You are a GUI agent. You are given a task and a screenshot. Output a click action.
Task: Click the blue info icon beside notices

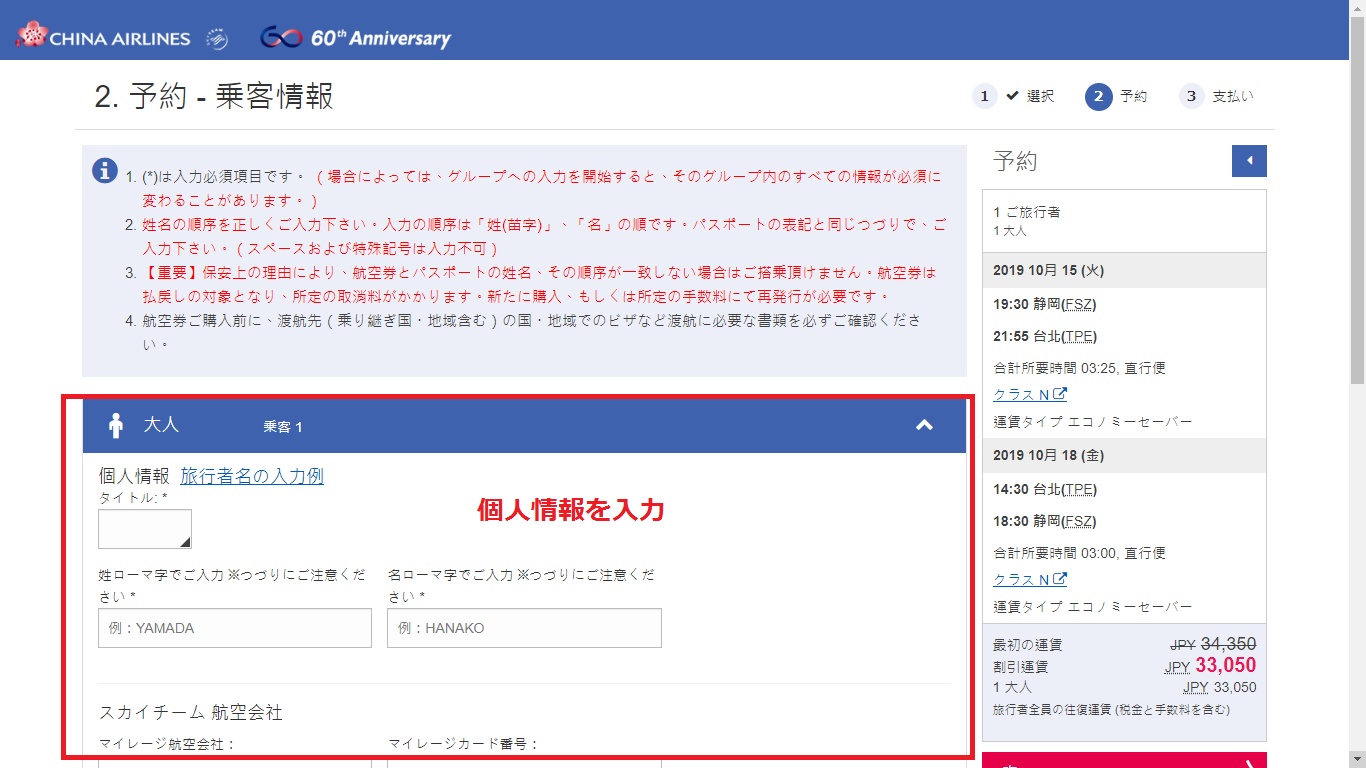(105, 171)
